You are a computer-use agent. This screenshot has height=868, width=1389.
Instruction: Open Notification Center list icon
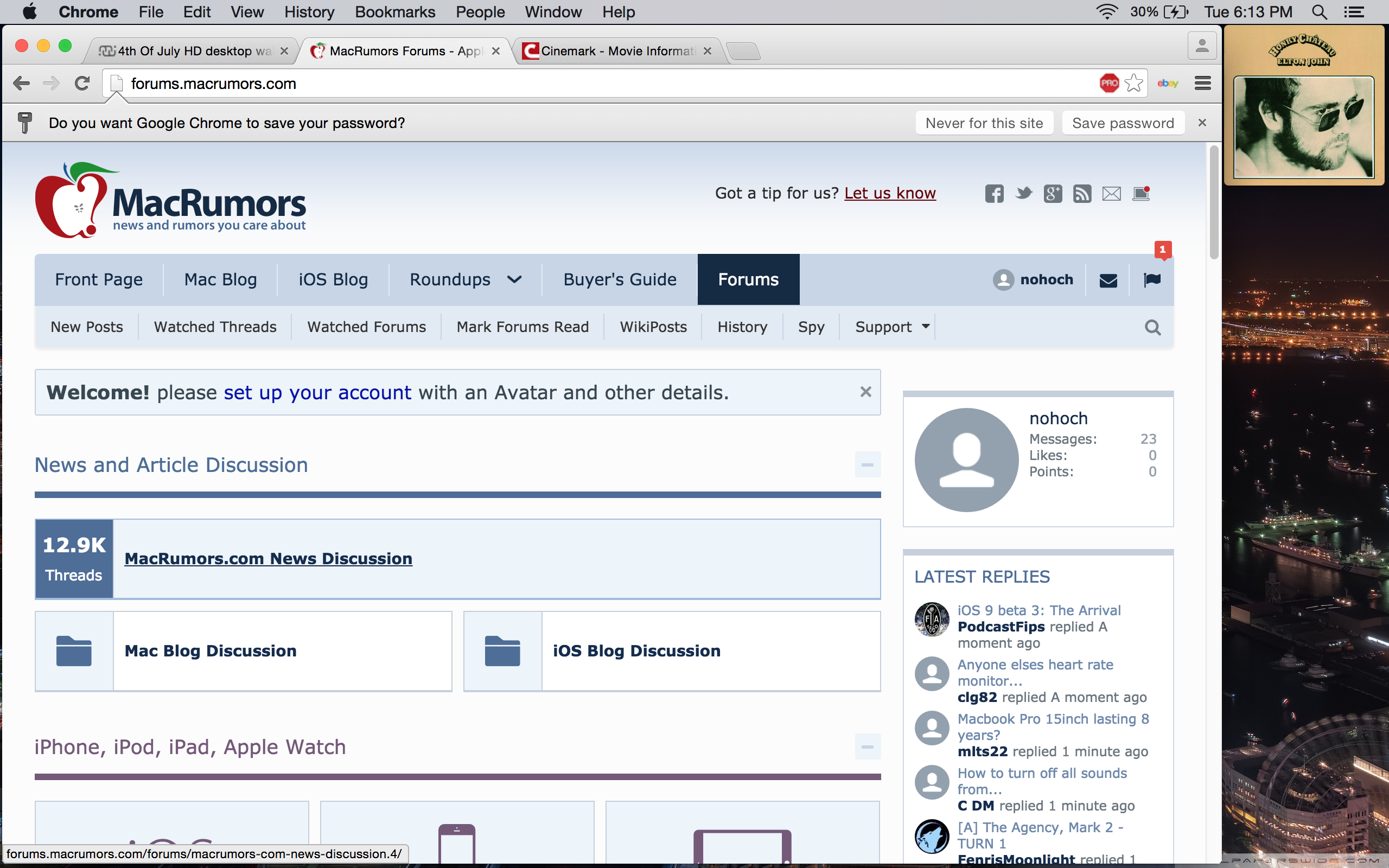point(1355,12)
